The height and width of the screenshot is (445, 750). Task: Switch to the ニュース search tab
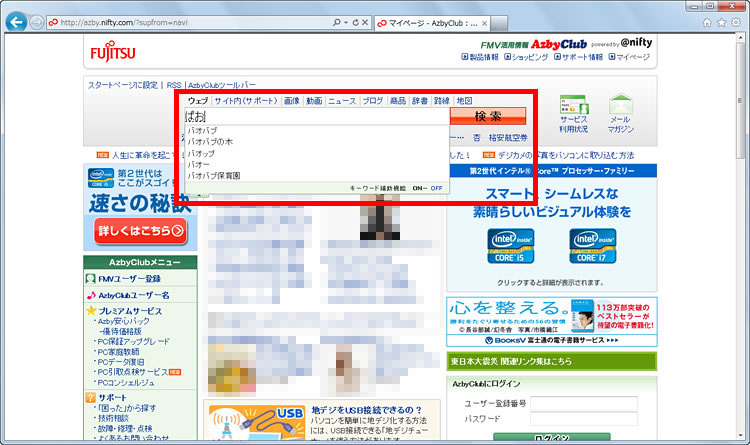pyautogui.click(x=342, y=100)
